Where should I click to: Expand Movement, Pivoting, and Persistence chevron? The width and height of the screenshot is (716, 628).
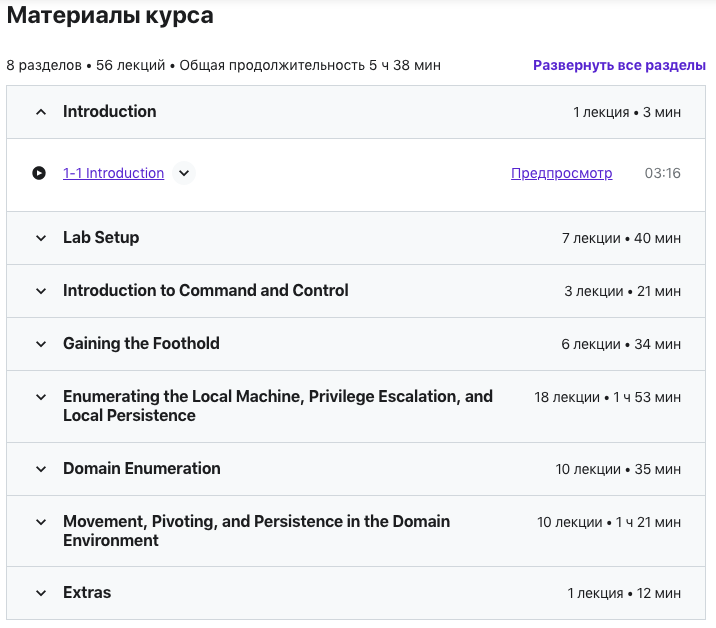tap(41, 522)
